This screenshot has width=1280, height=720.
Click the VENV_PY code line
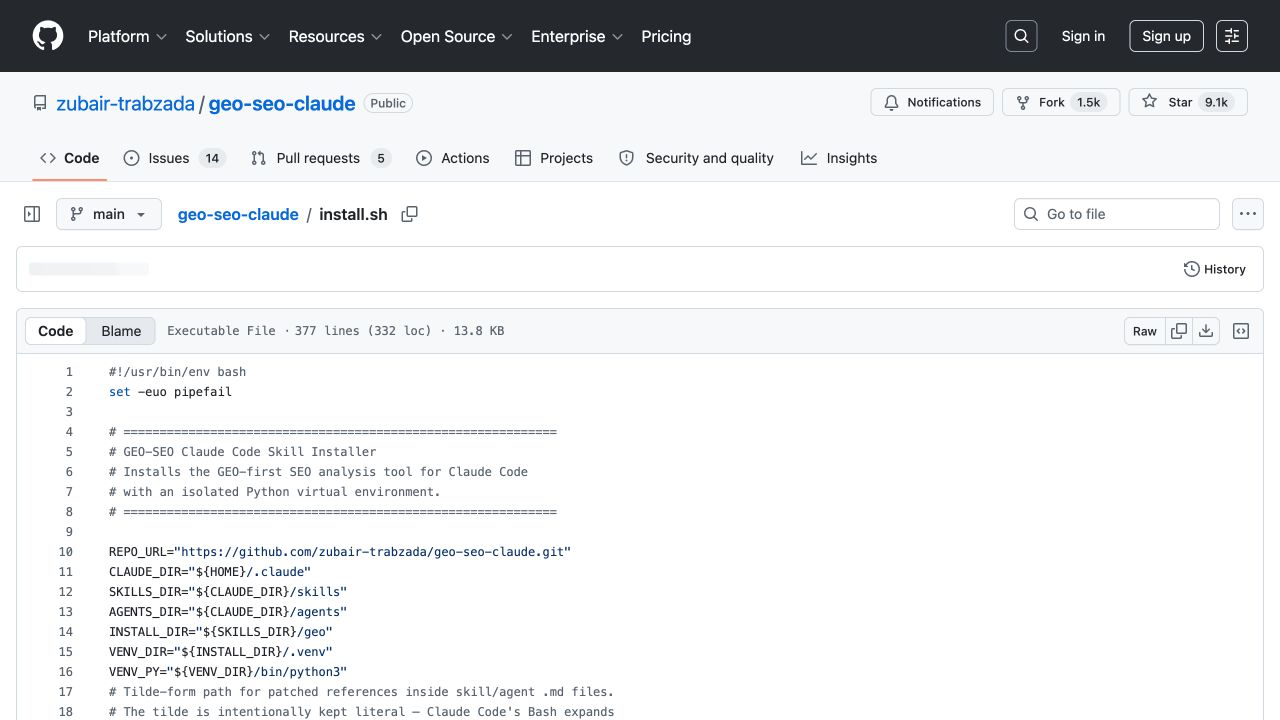(x=228, y=672)
